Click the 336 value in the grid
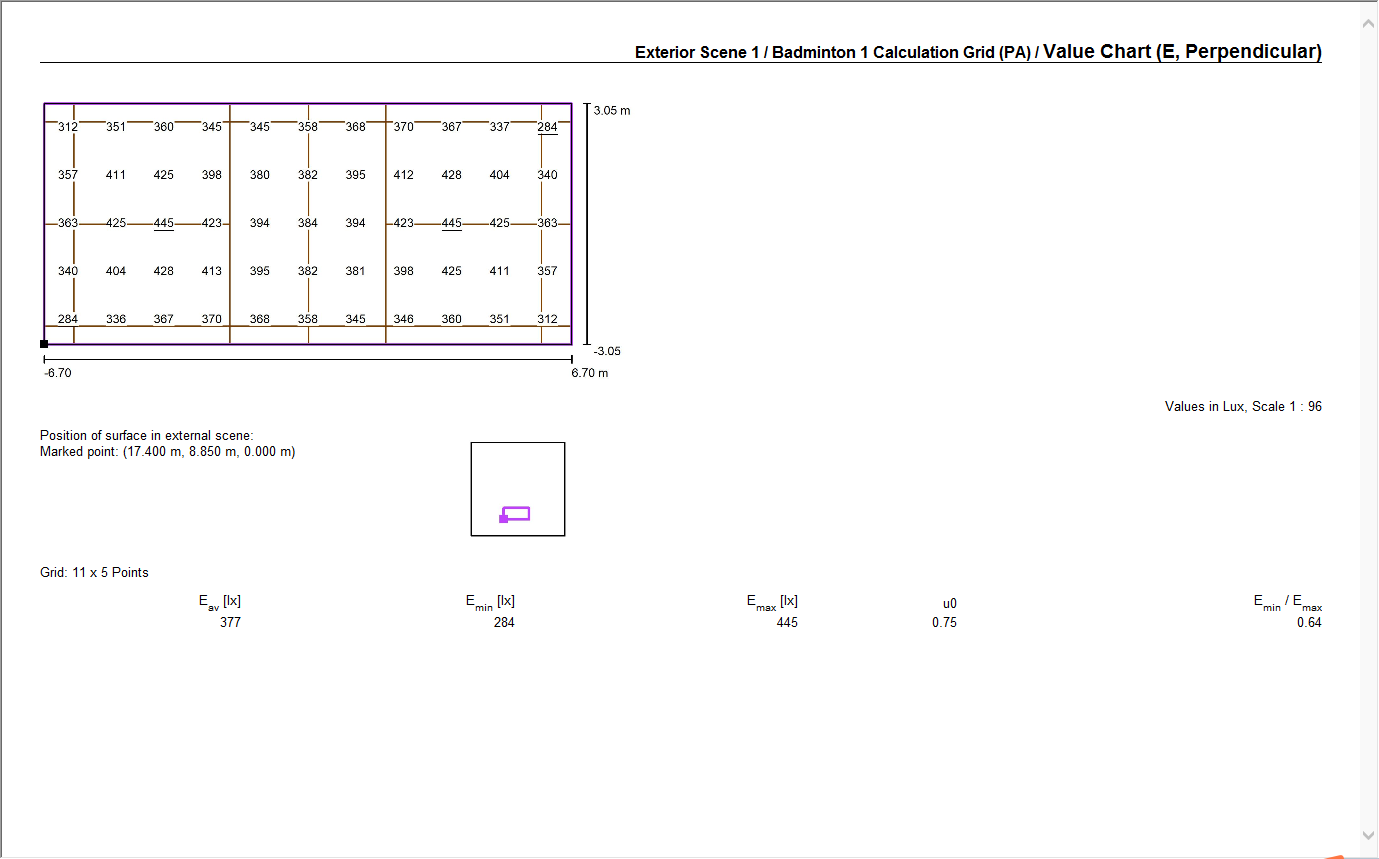Image resolution: width=1379 pixels, height=859 pixels. tap(116, 319)
